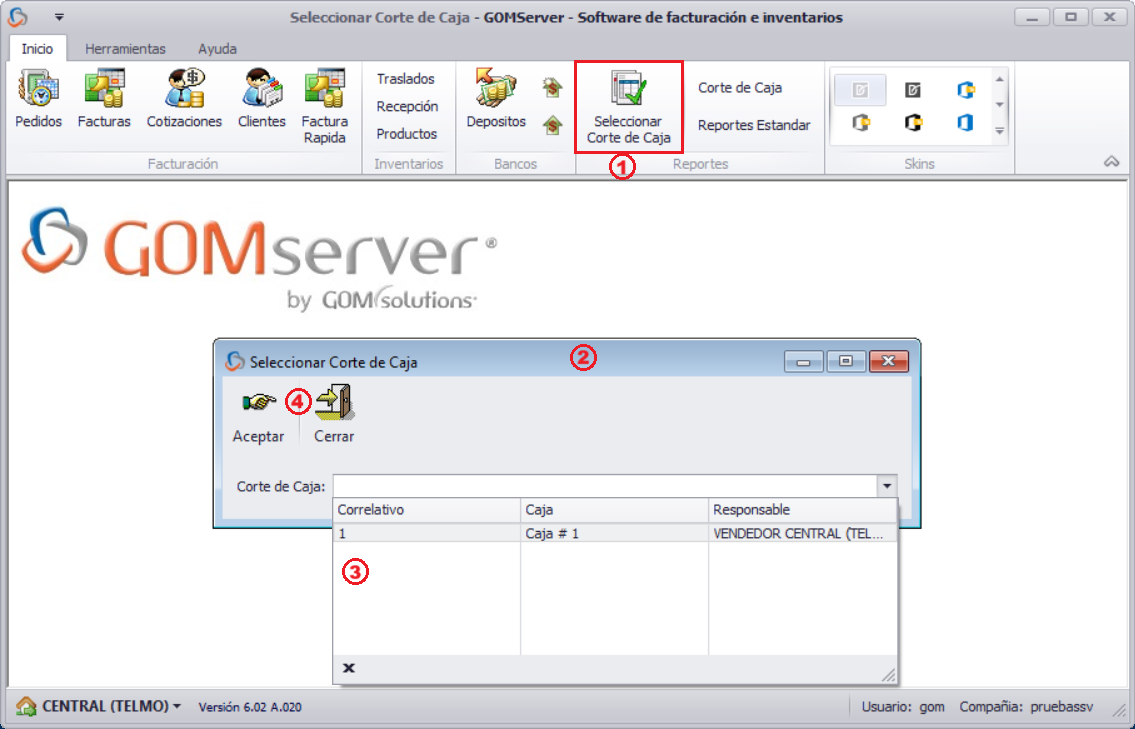Click the Seleccionar Corte de Caja icon
Screen dimensions: 1135x729
coord(628,100)
